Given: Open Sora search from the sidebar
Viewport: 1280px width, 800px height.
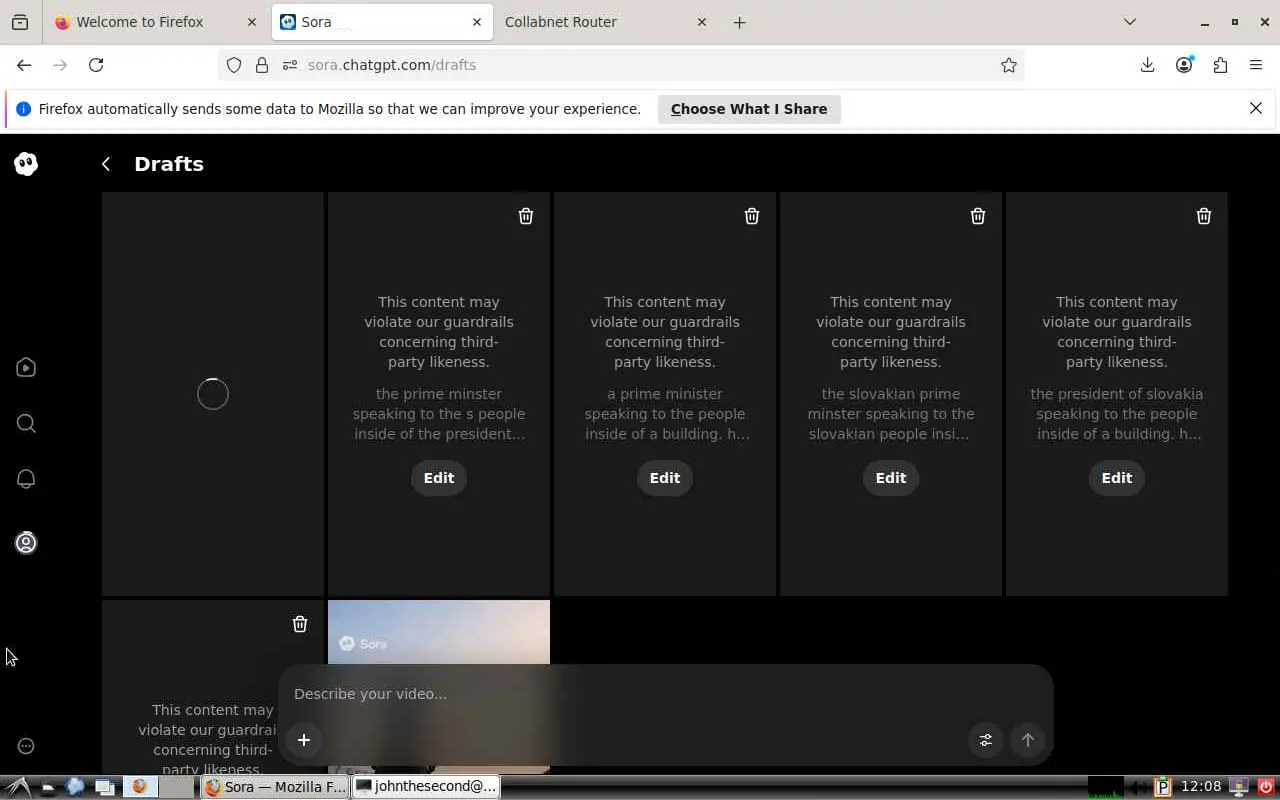Looking at the screenshot, I should (x=26, y=424).
